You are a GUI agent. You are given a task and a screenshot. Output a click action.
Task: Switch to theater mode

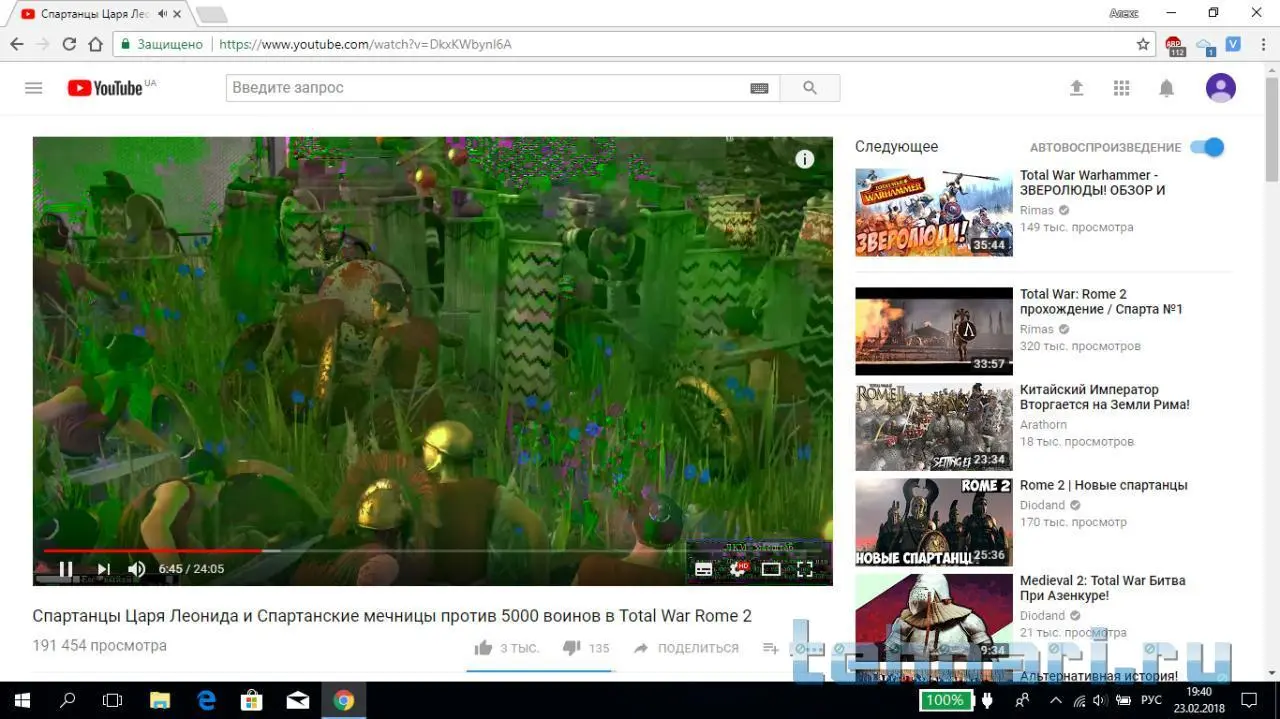[771, 569]
